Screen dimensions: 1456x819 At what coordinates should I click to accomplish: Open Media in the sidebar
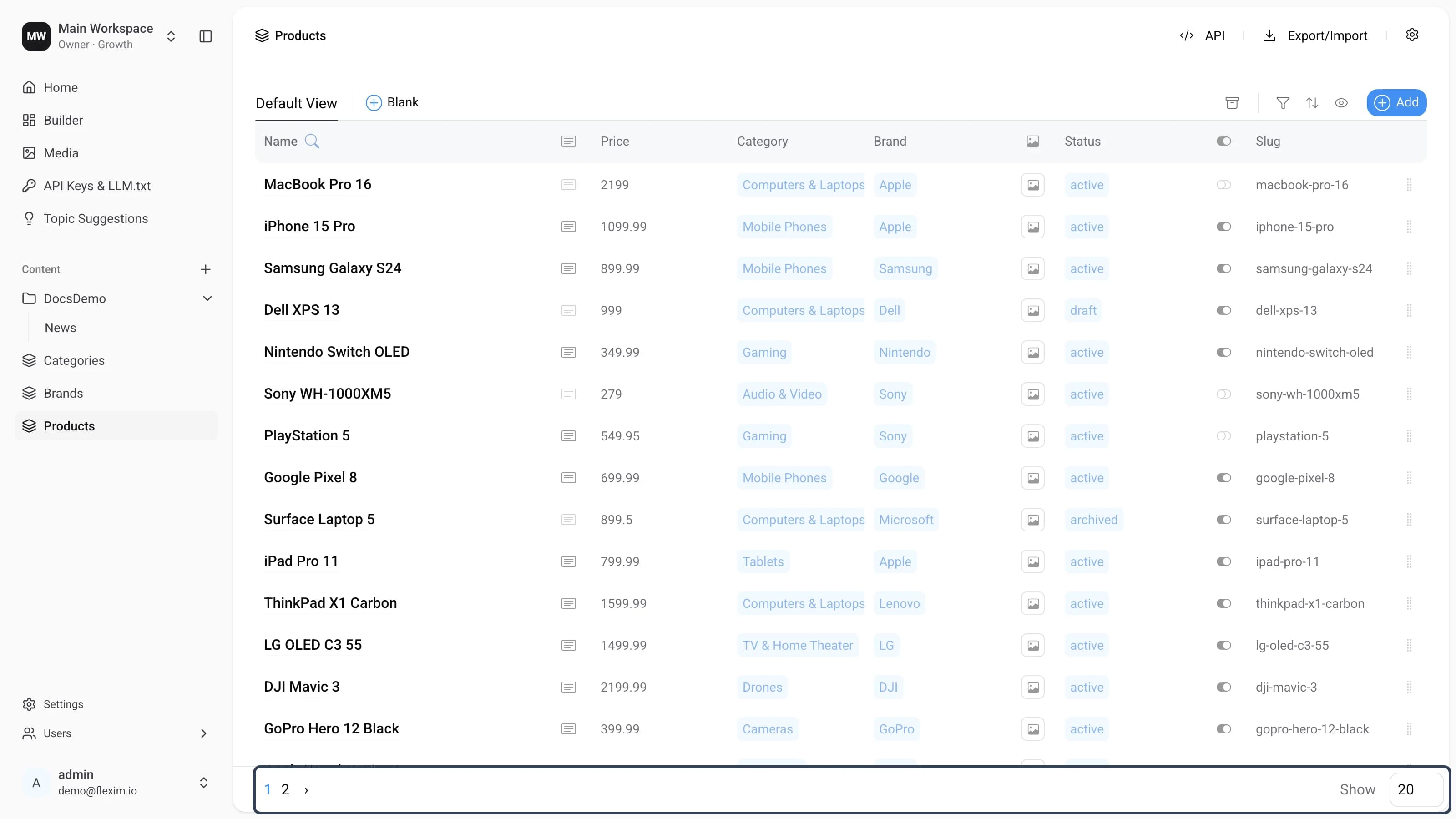pyautogui.click(x=61, y=153)
